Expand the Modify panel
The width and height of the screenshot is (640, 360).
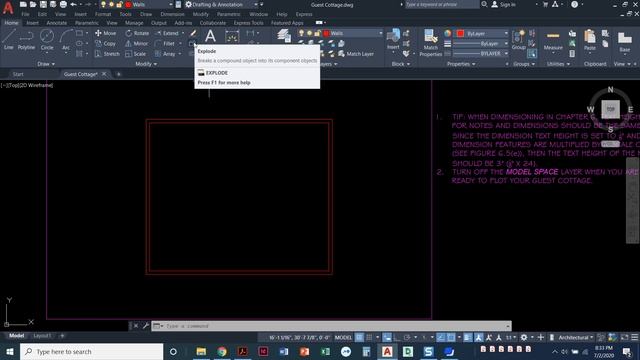[x=146, y=64]
